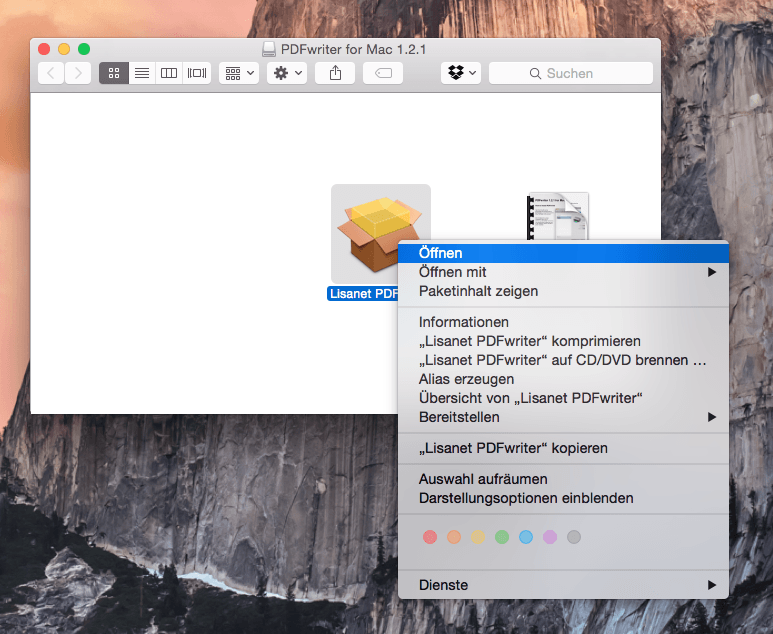Go back with the left arrow button

[51, 73]
